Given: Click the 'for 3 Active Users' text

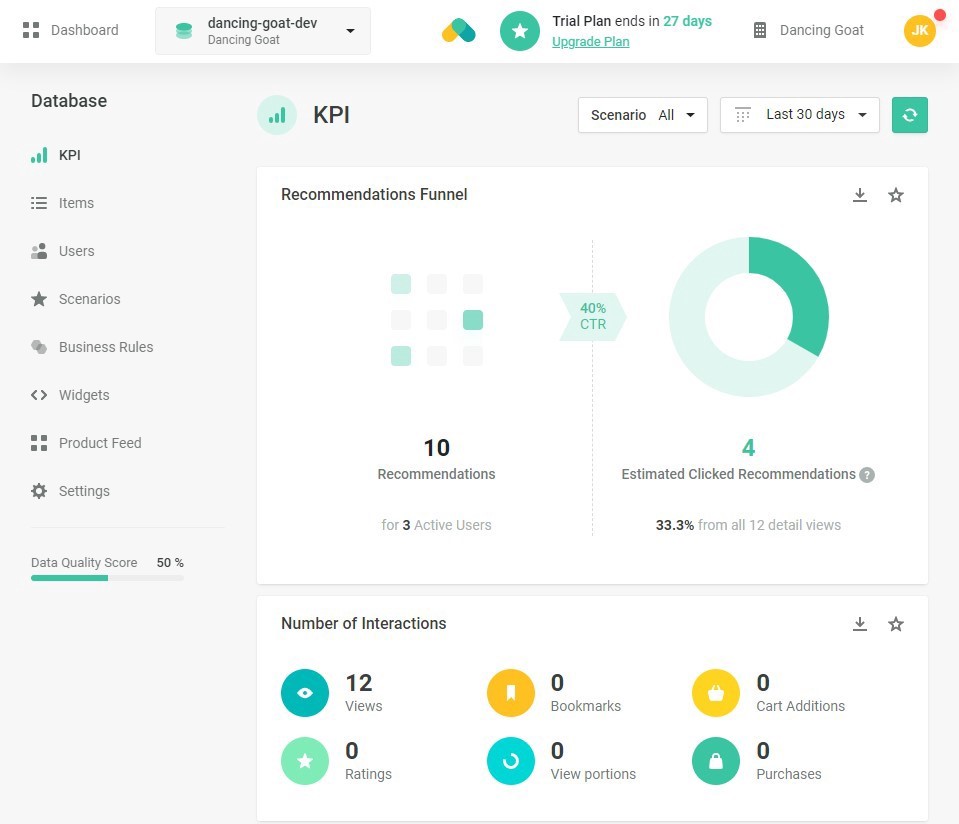Looking at the screenshot, I should (x=436, y=525).
